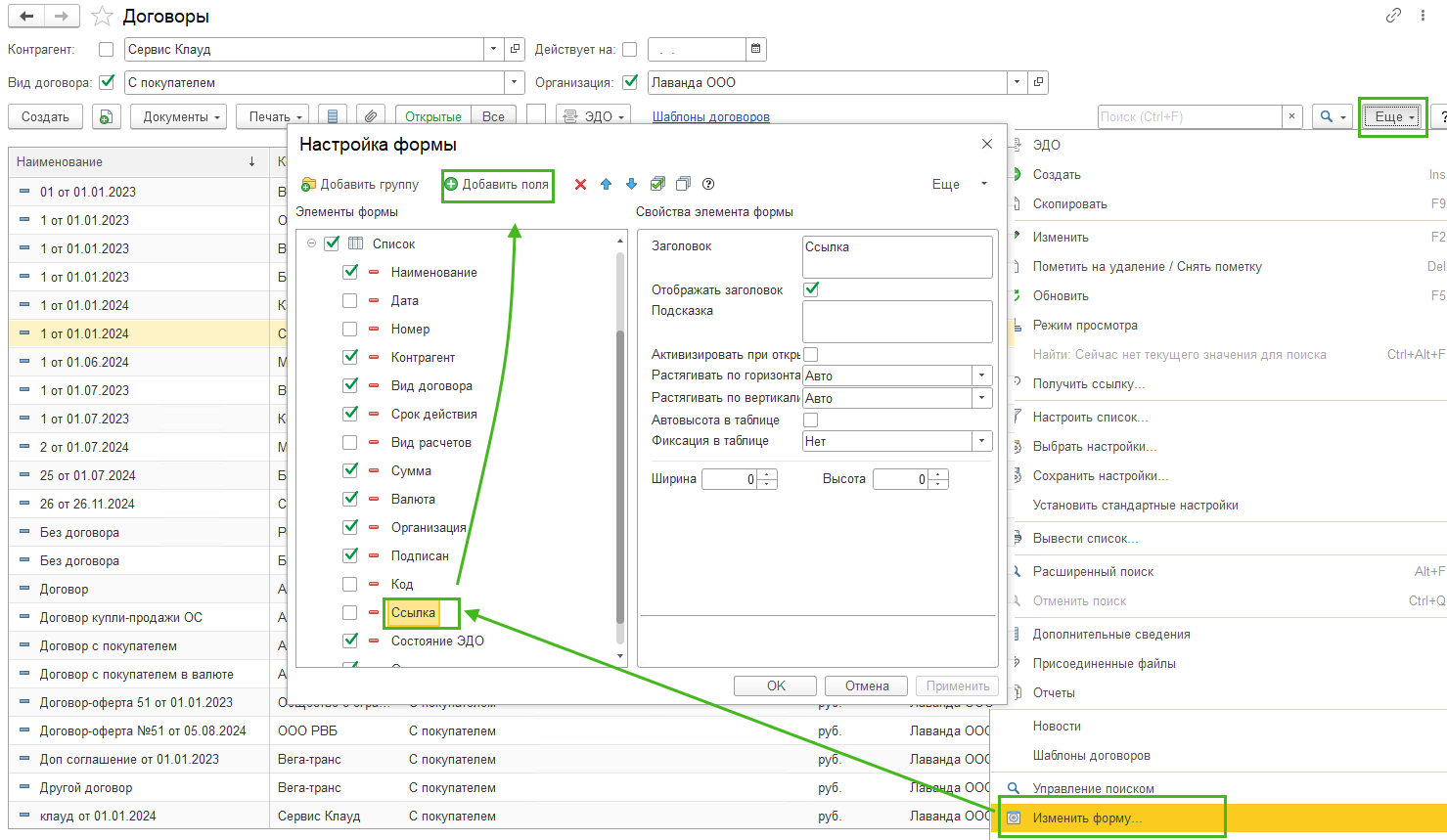The image size is (1447, 840).
Task: Open Организация value with the open-form icon
Action: (x=1038, y=82)
